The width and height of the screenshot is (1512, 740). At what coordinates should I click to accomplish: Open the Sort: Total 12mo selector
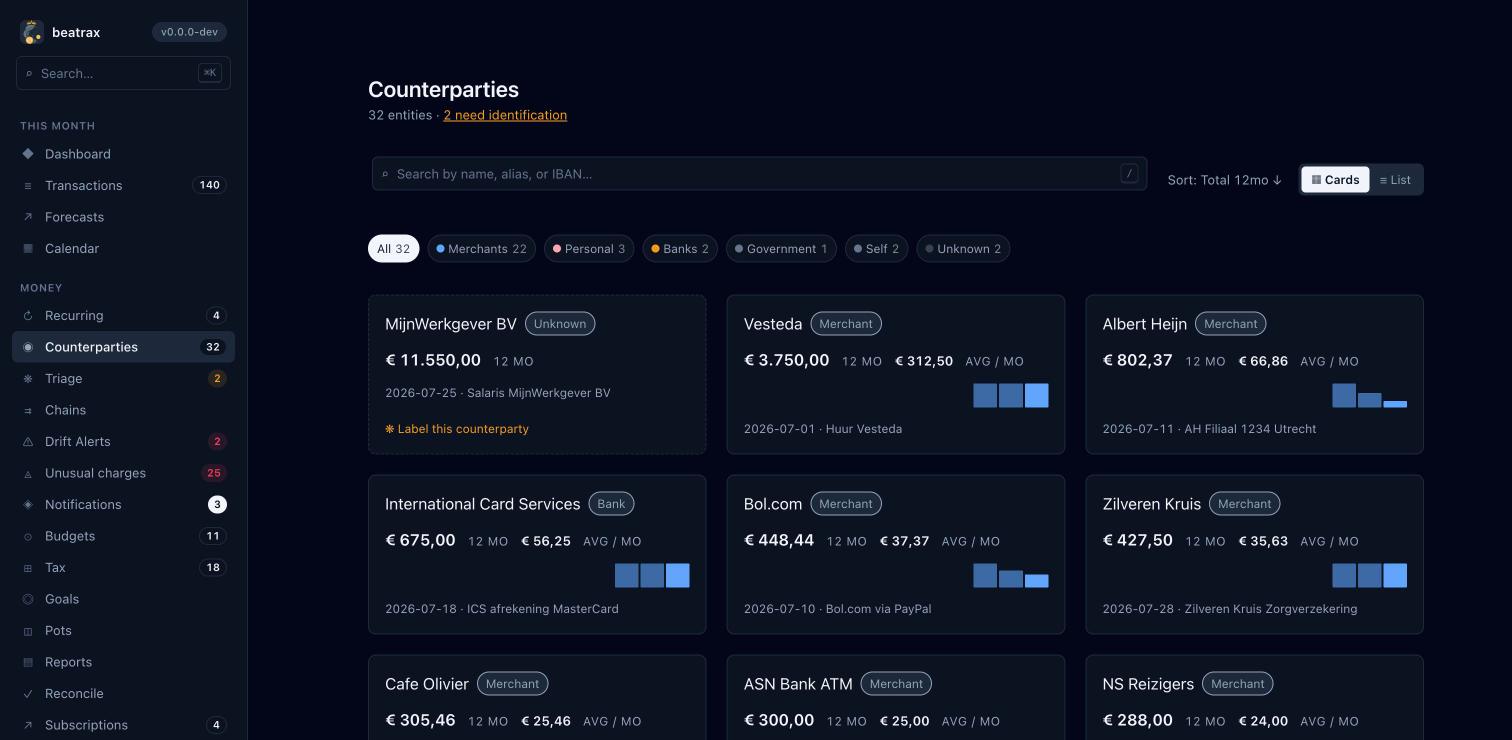click(1225, 180)
